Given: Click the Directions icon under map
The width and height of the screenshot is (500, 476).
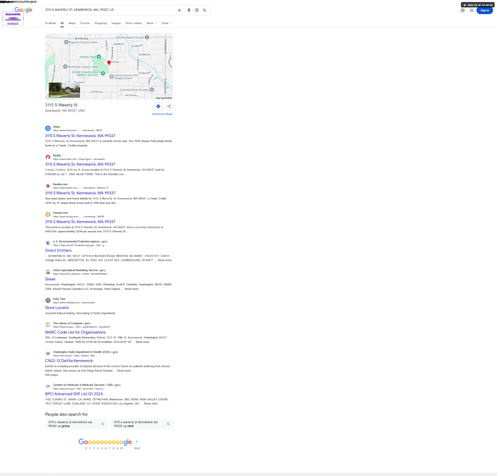Looking at the screenshot, I should (x=158, y=106).
